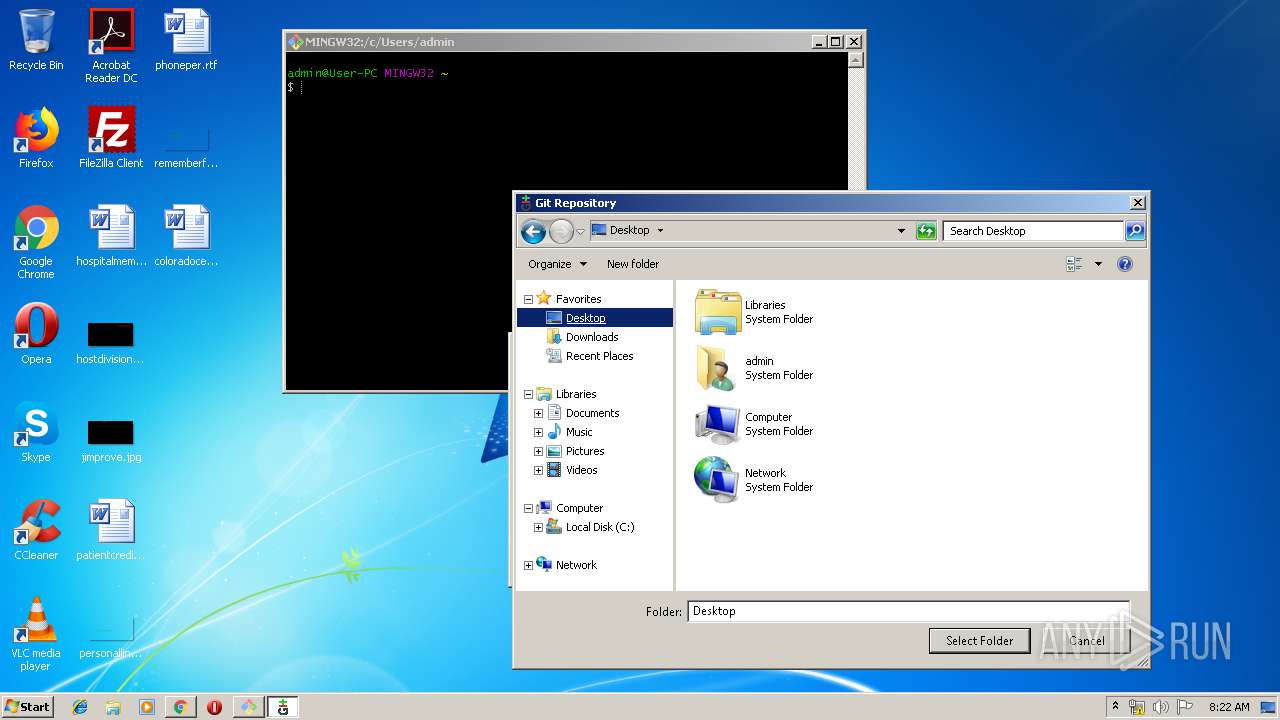Click the Chrome icon on the taskbar

click(x=180, y=707)
